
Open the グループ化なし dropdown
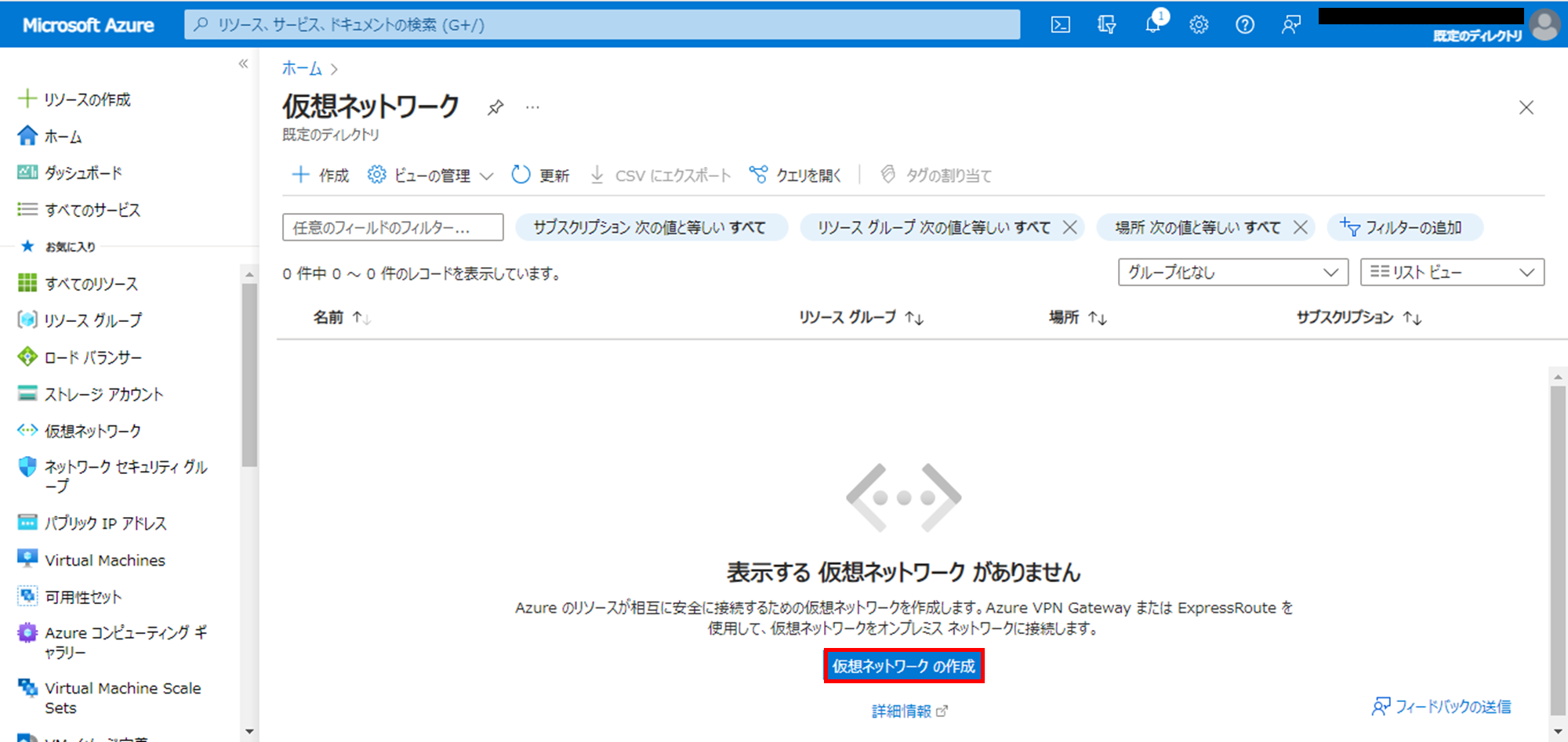[1232, 272]
